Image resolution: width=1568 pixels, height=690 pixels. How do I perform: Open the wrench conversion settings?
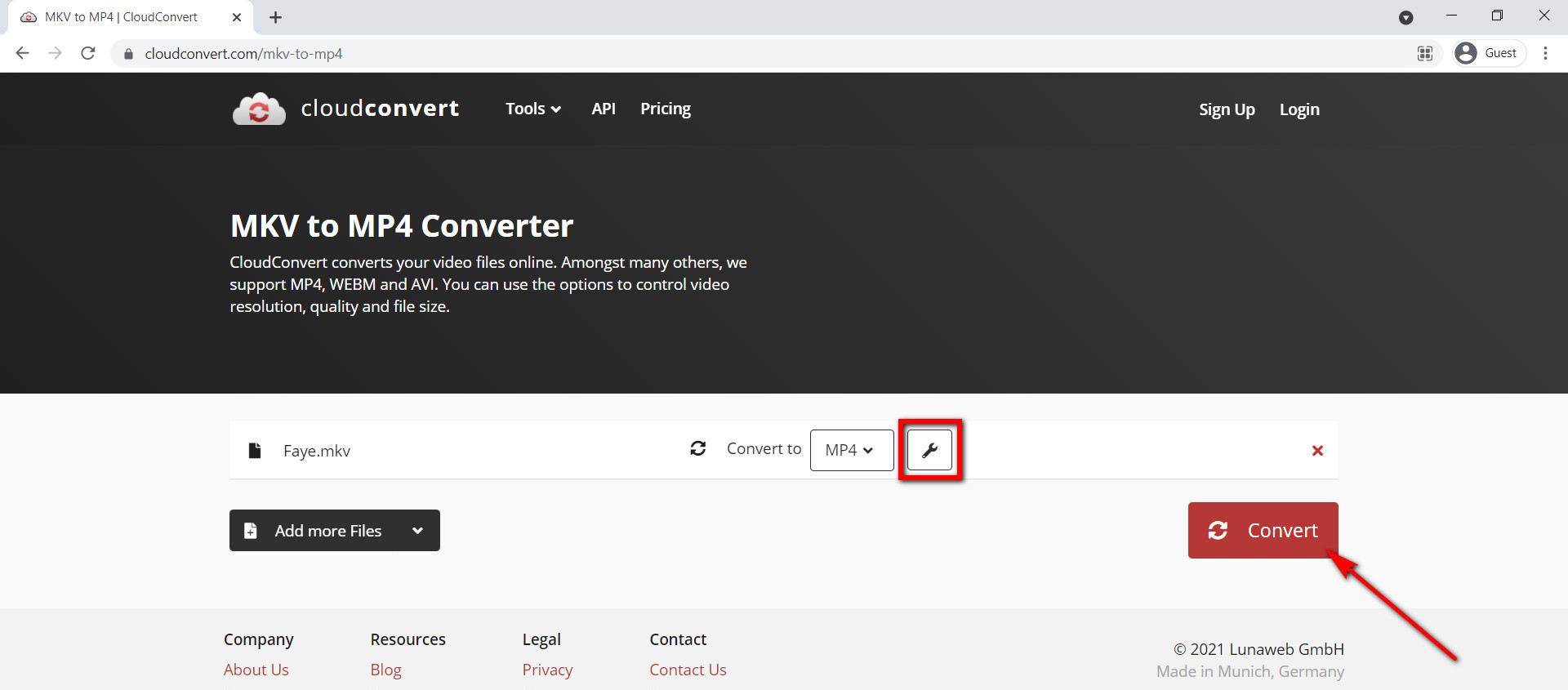click(x=929, y=450)
